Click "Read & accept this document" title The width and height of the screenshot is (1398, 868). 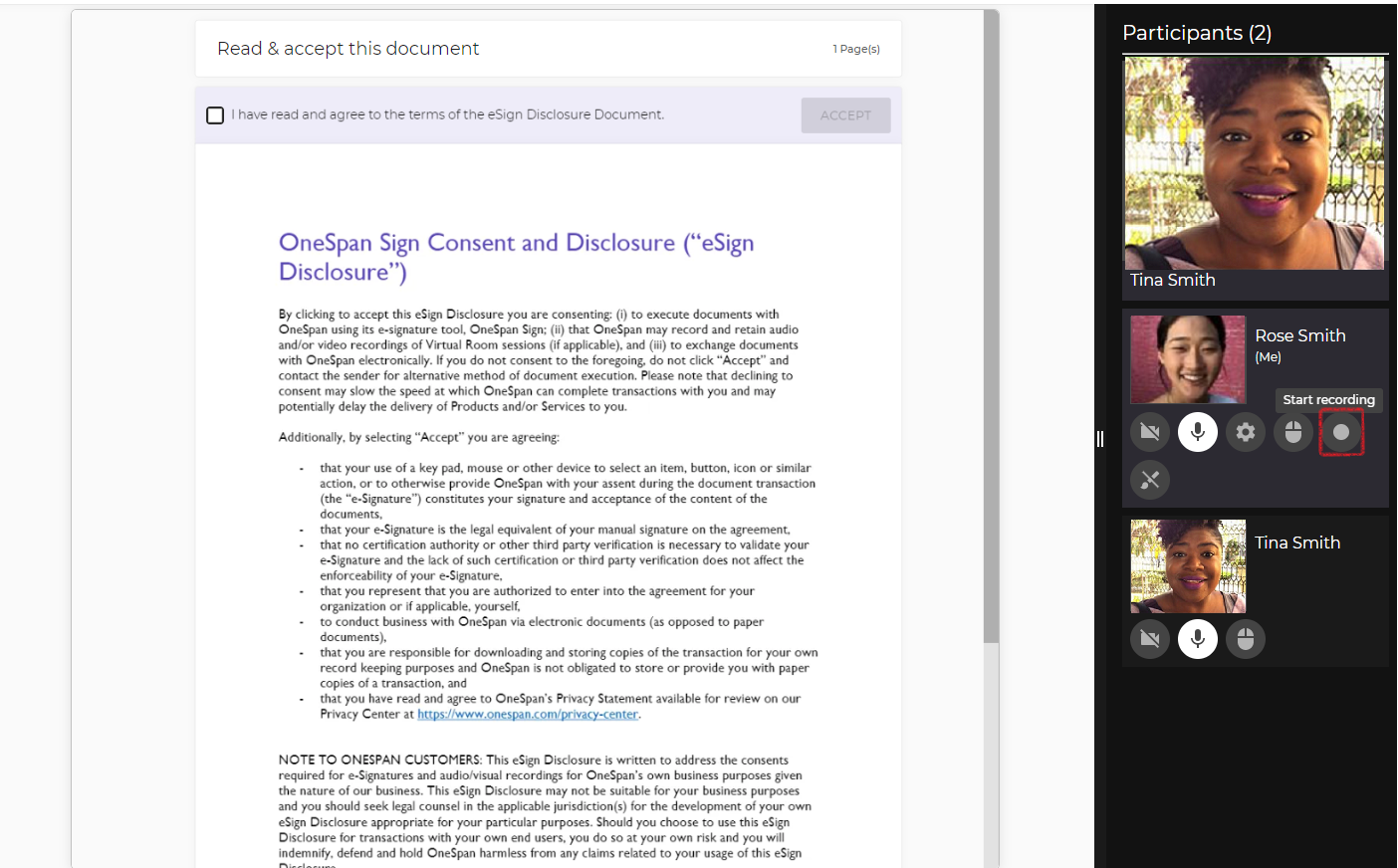[348, 49]
